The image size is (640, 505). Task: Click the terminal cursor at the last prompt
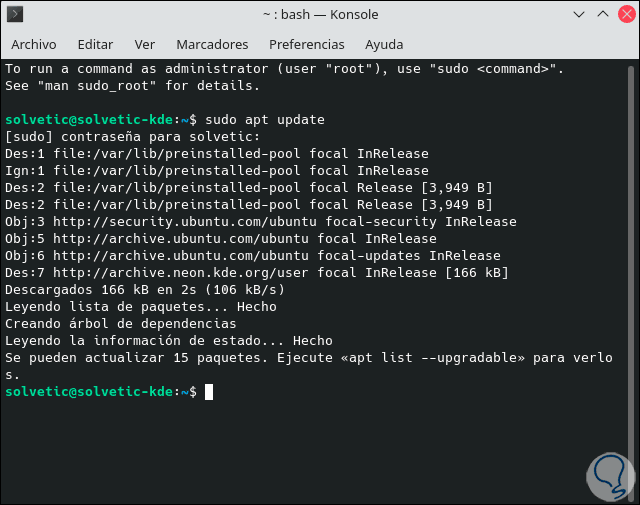click(x=209, y=392)
